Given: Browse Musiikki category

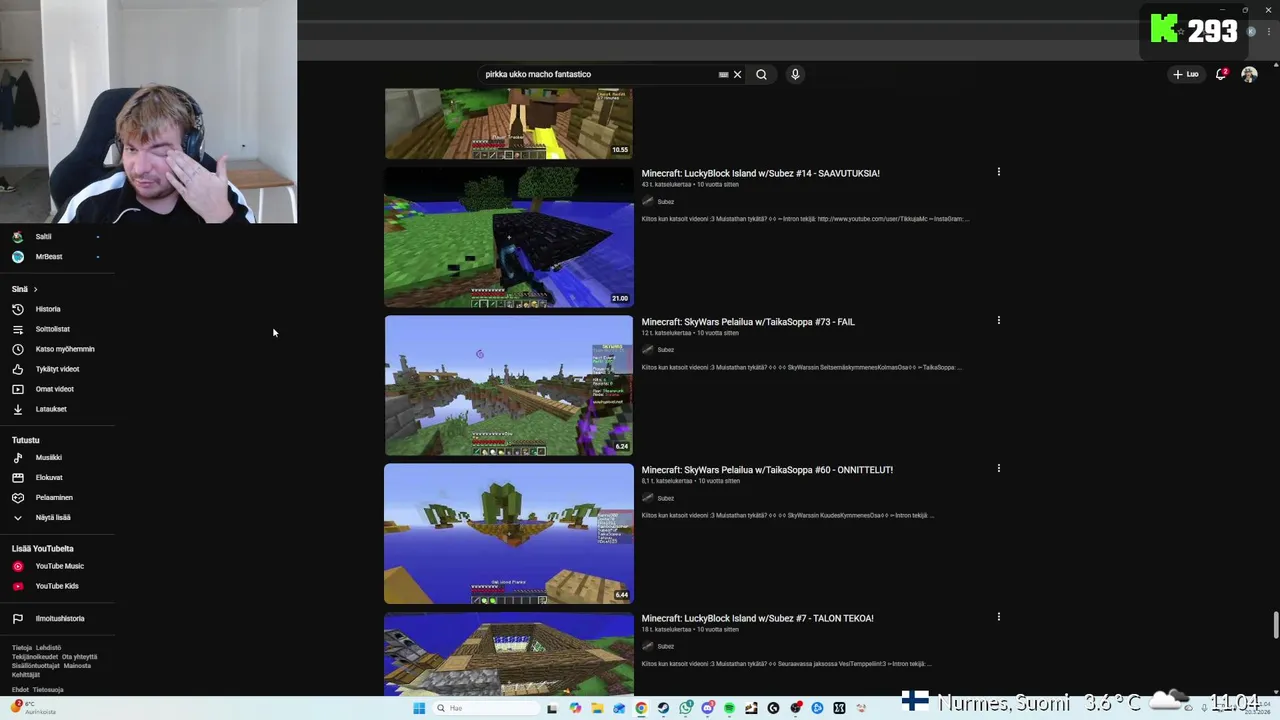Looking at the screenshot, I should point(48,458).
